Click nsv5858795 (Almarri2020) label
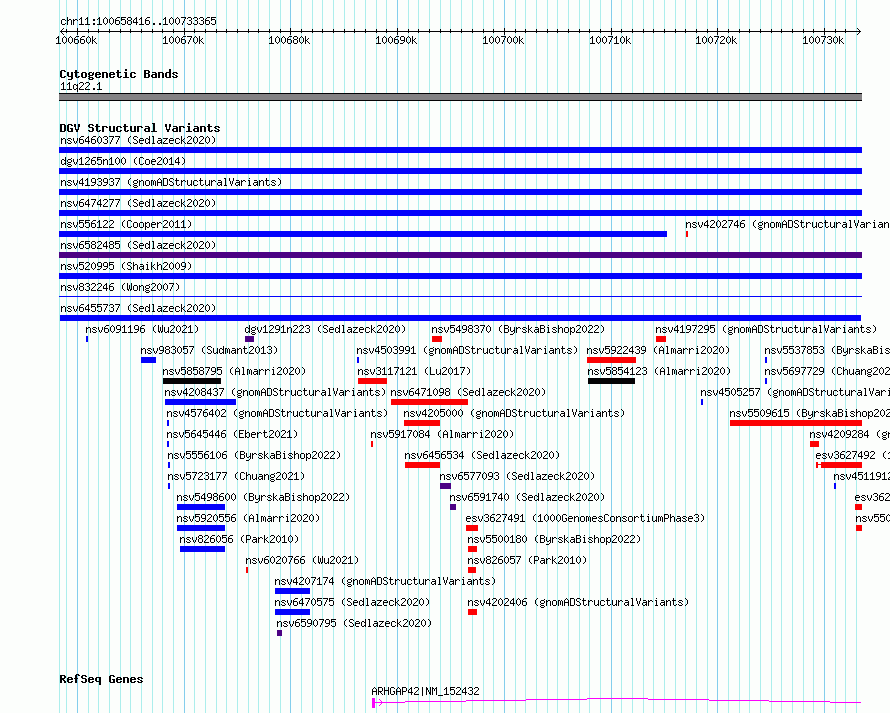The width and height of the screenshot is (890, 713). [234, 371]
